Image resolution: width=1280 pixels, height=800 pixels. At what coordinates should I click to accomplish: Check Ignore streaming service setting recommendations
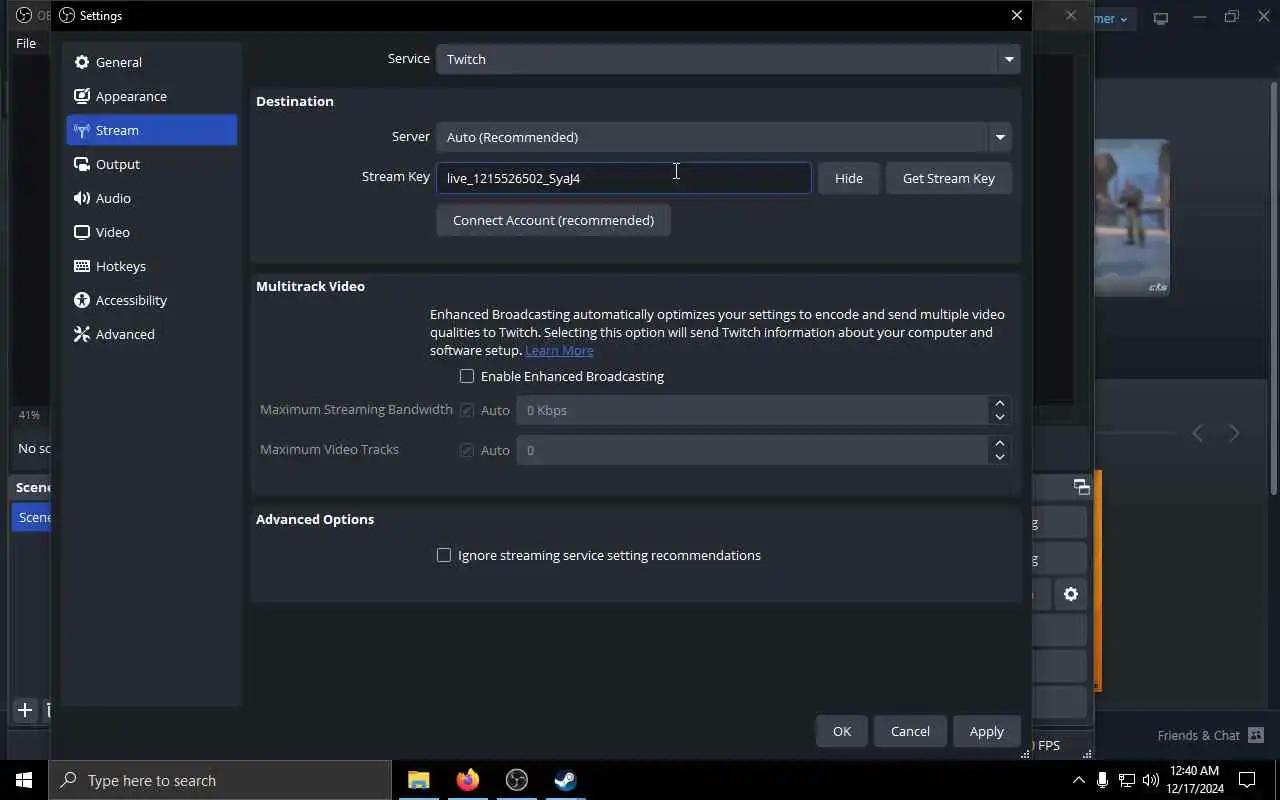444,555
